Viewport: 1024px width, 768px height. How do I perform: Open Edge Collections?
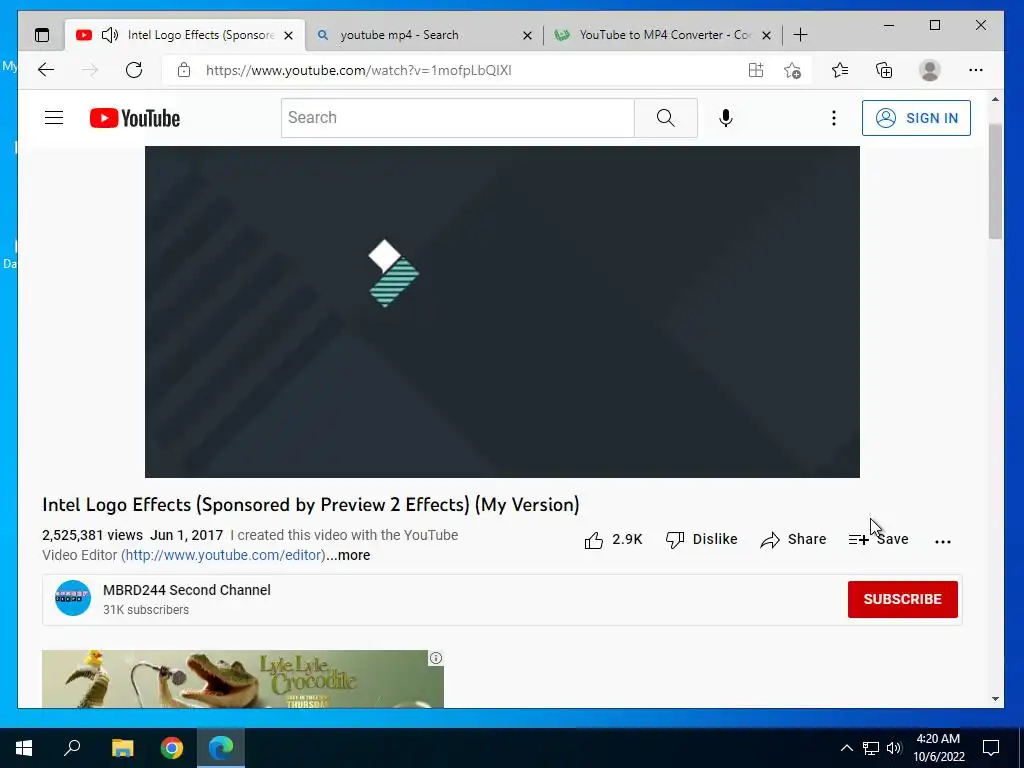884,70
